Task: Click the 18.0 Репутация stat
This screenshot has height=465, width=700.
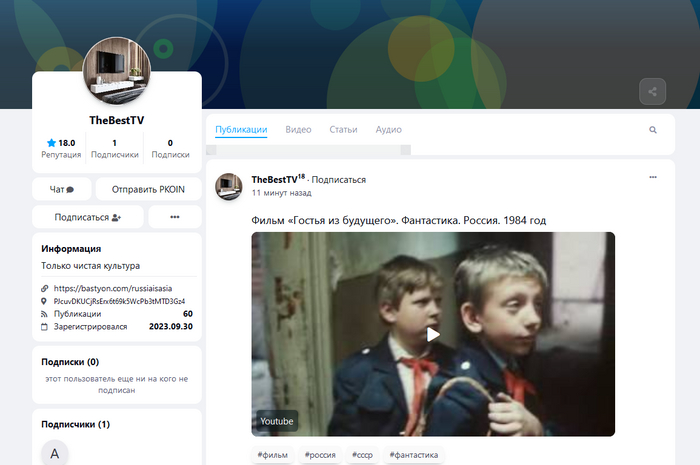Action: pyautogui.click(x=61, y=148)
